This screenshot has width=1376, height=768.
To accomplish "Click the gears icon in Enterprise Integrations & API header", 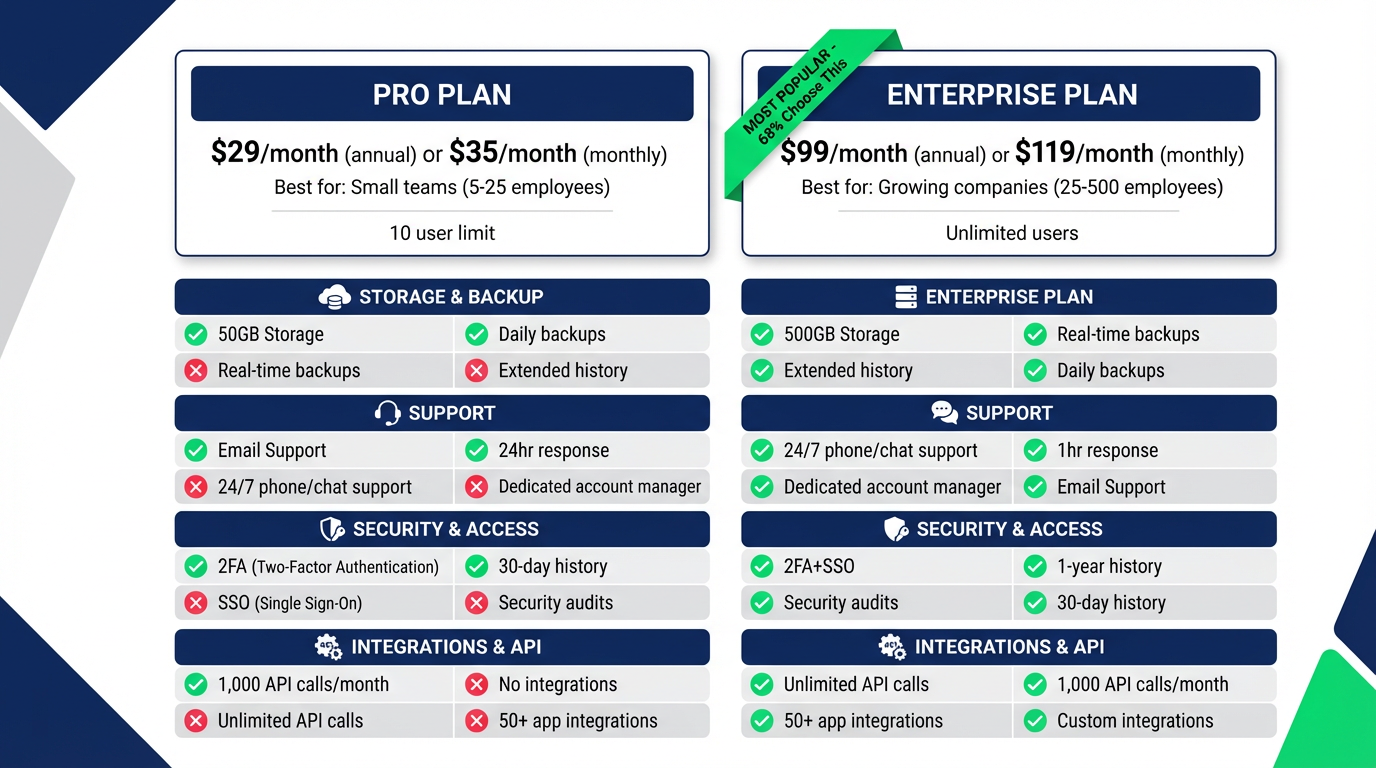I will click(x=892, y=647).
